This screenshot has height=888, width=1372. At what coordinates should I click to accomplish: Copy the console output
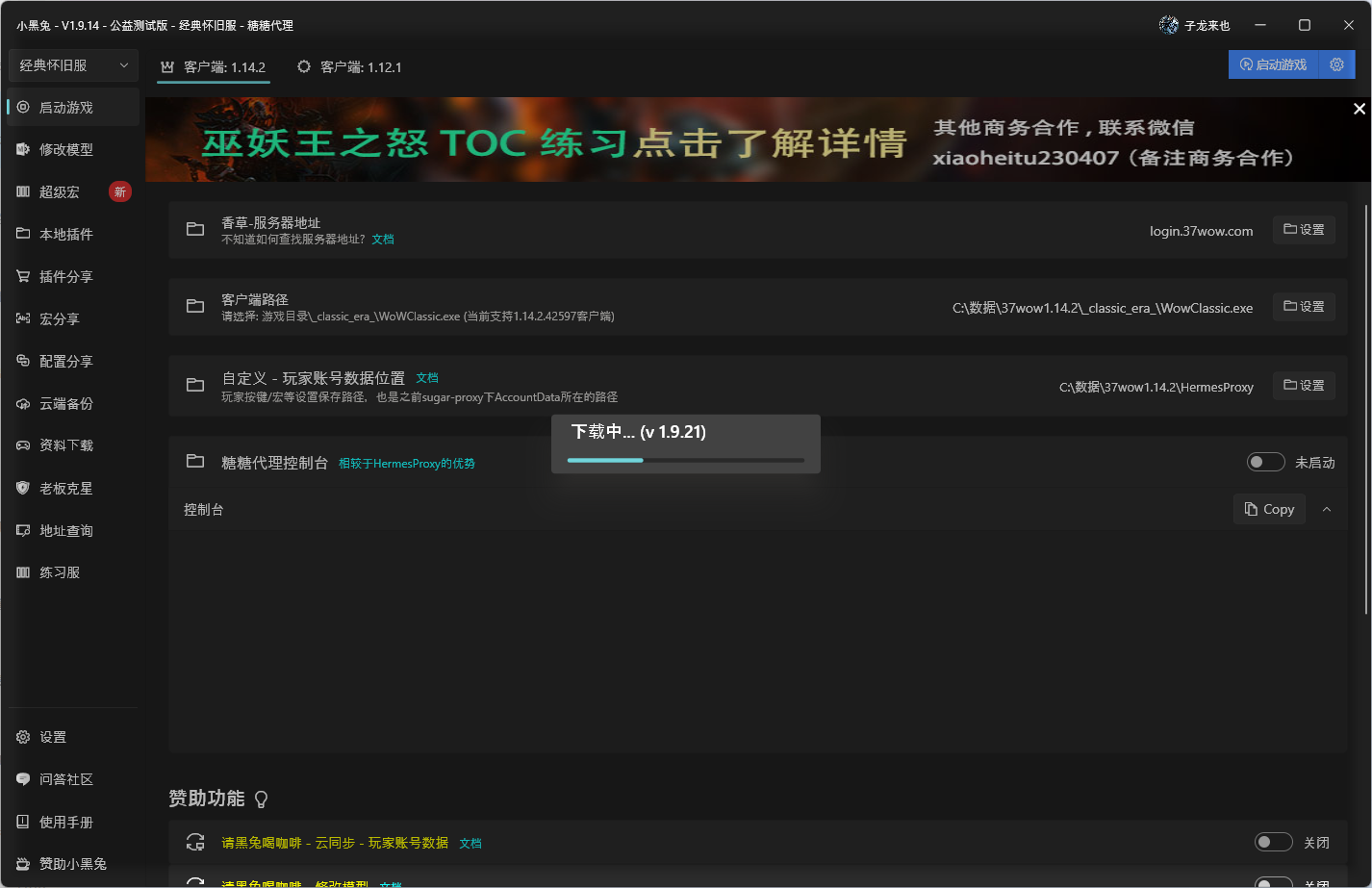[x=1269, y=509]
